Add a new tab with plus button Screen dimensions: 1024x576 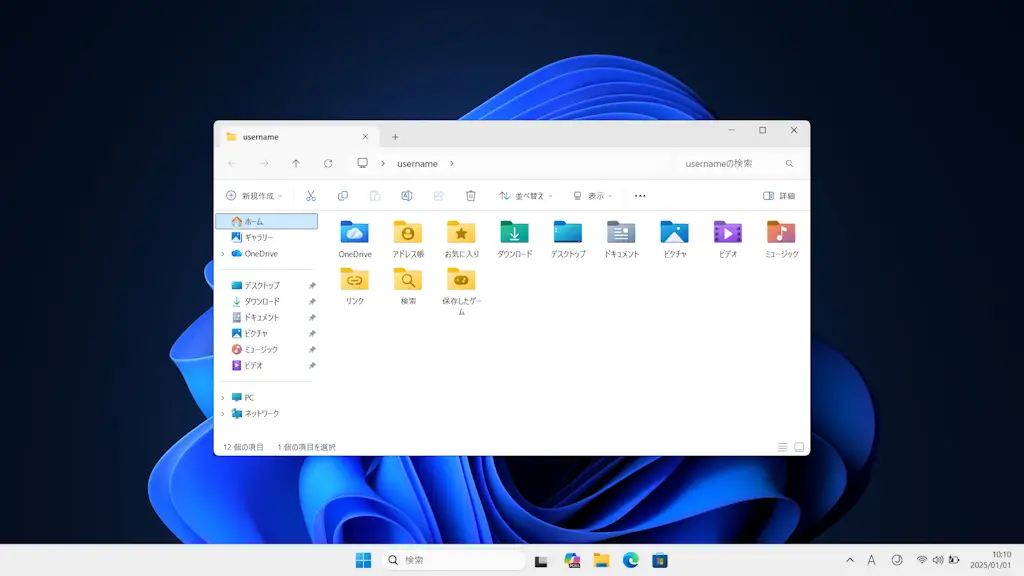pyautogui.click(x=395, y=137)
